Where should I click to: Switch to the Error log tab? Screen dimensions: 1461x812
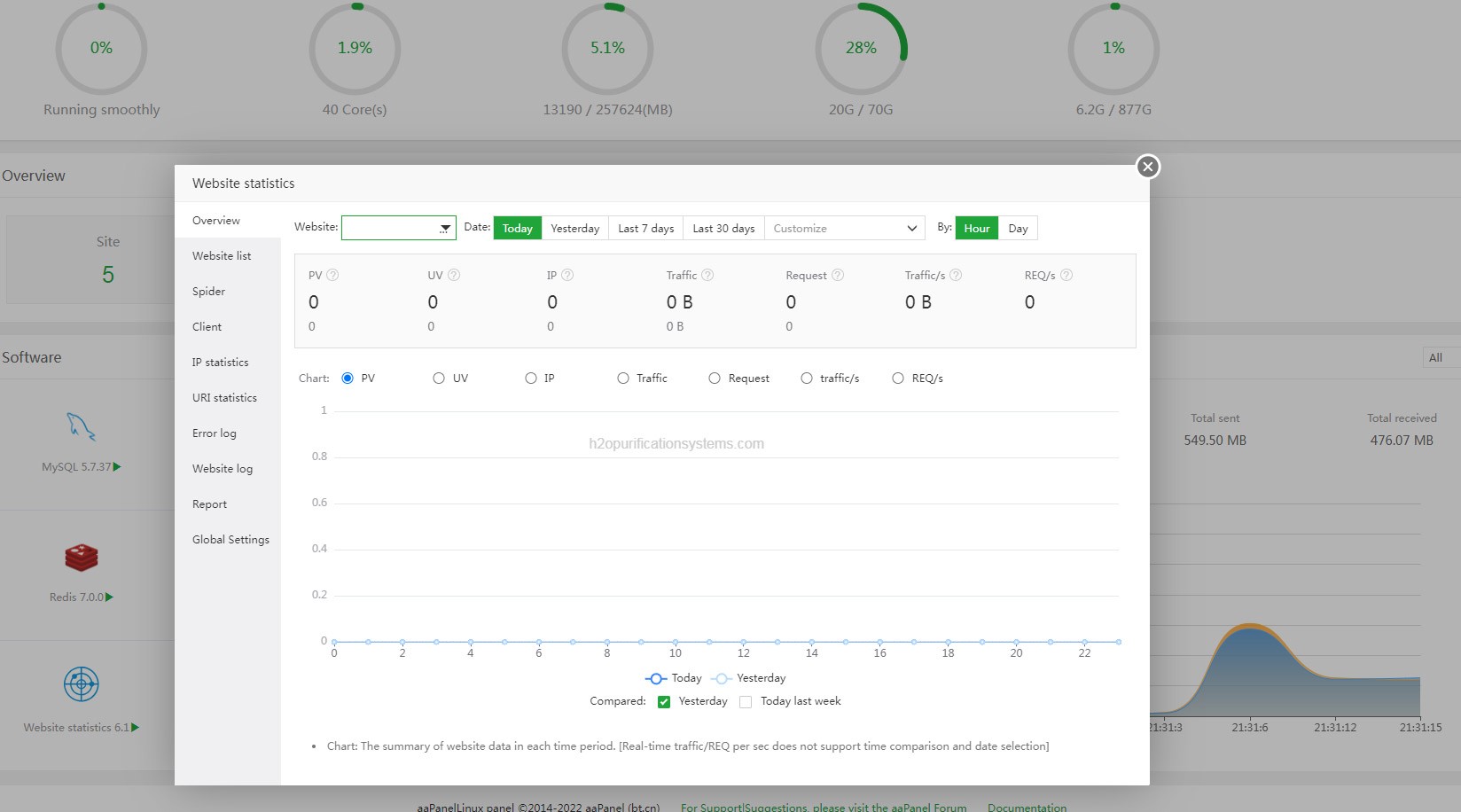point(215,433)
